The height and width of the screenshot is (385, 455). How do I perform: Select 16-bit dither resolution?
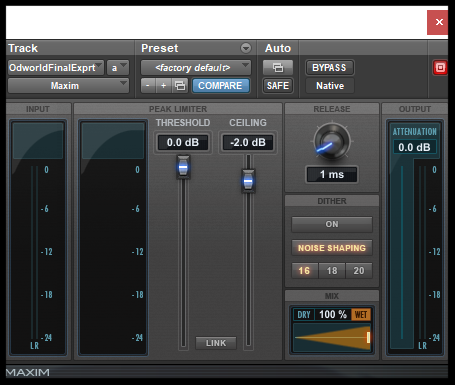coord(304,271)
